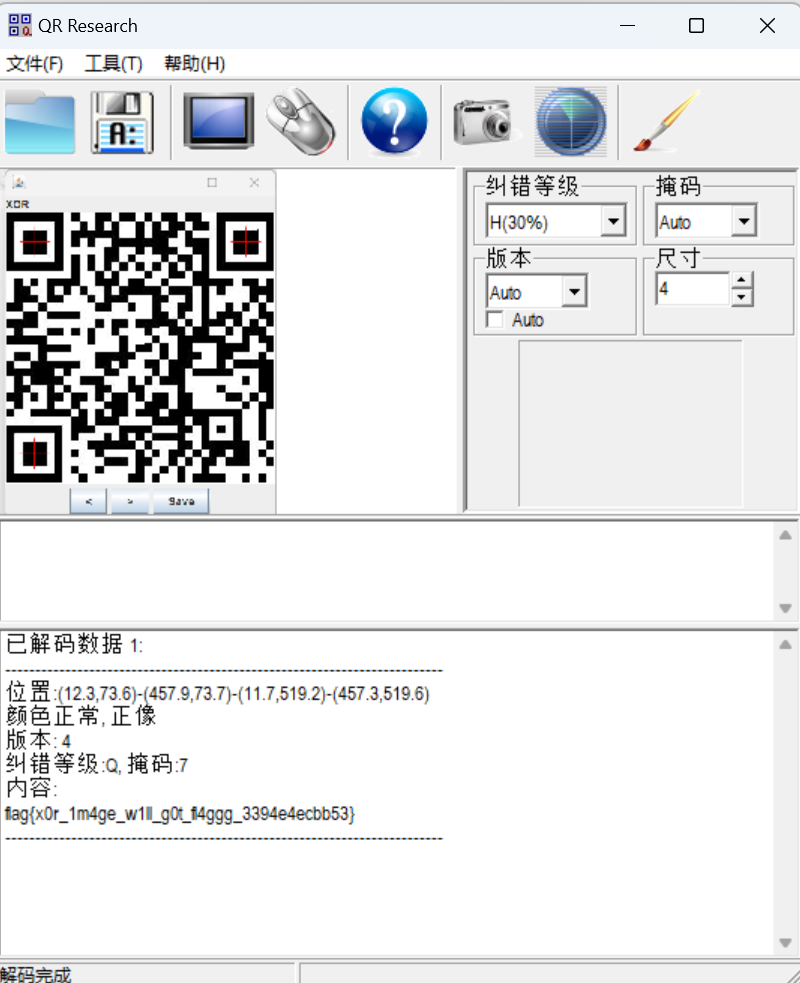Click the previous '<' button under QR image
The image size is (800, 983).
tap(88, 502)
